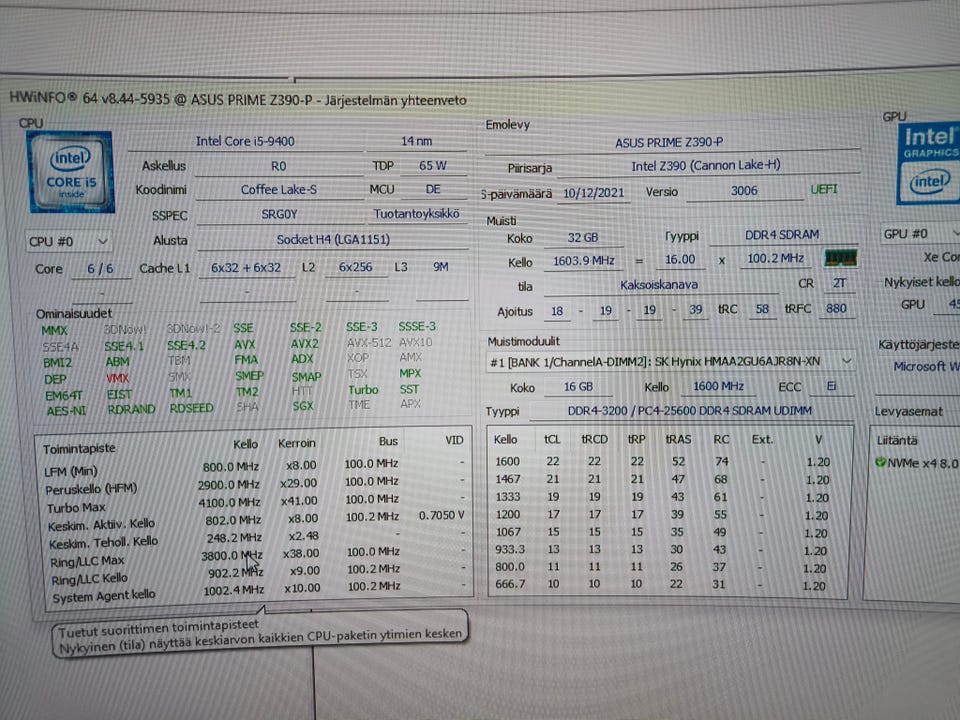Click the memory size 32 GB

(583, 238)
